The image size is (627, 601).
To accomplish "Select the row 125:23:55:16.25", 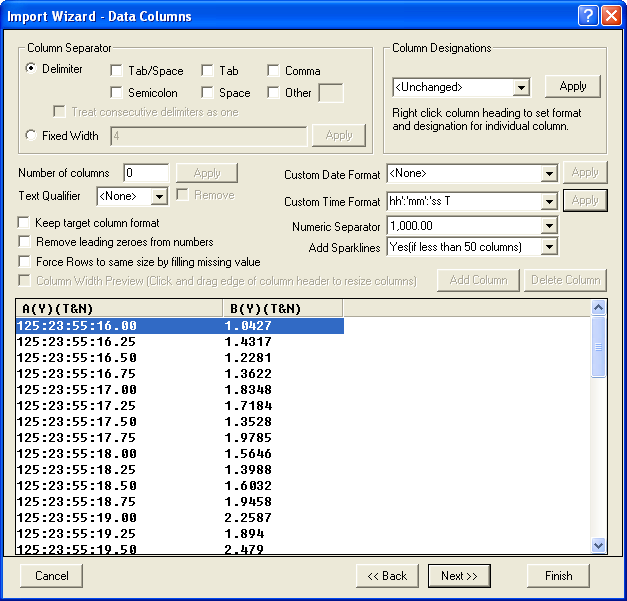I will point(180,342).
